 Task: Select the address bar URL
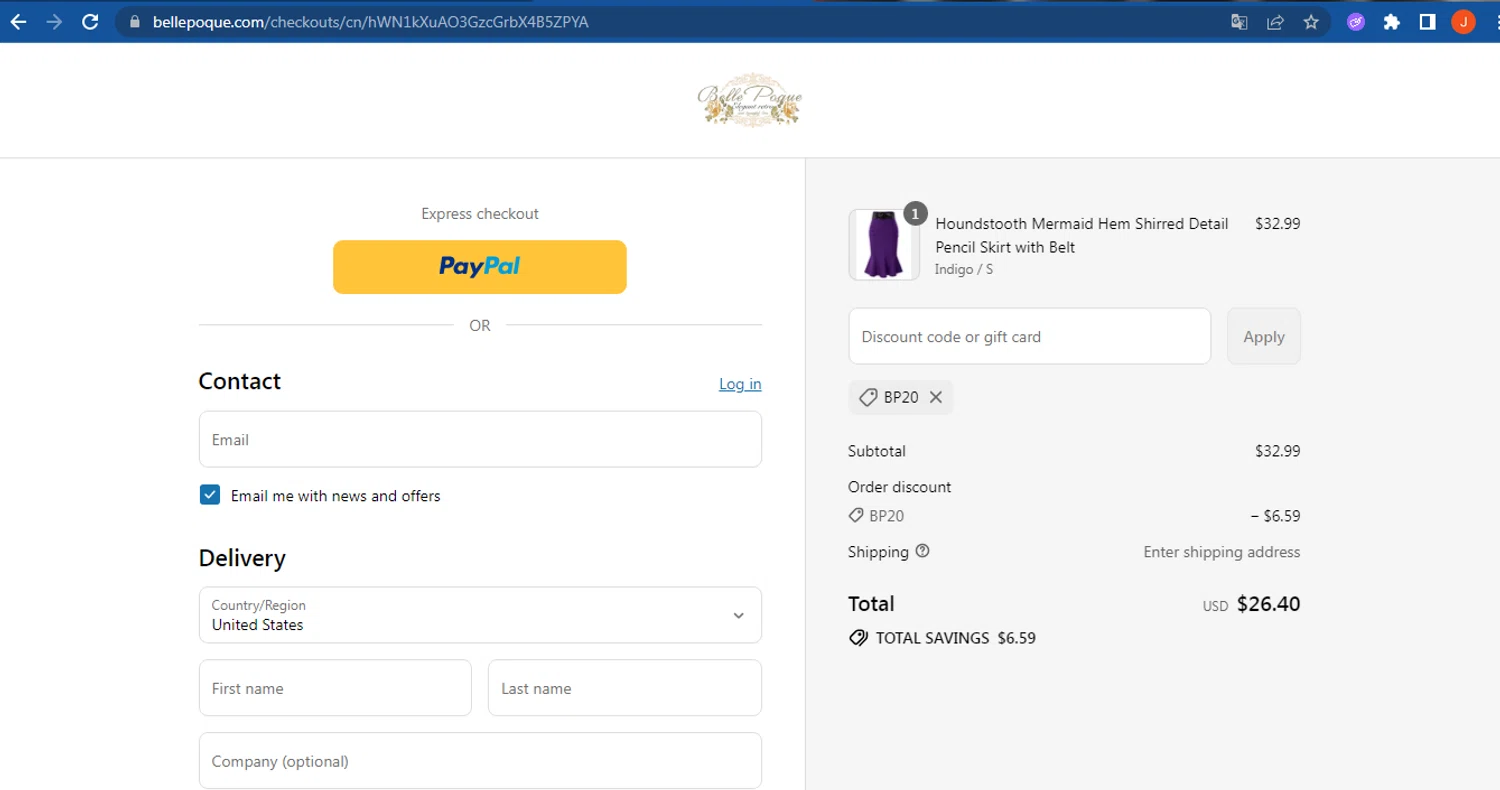click(x=370, y=22)
